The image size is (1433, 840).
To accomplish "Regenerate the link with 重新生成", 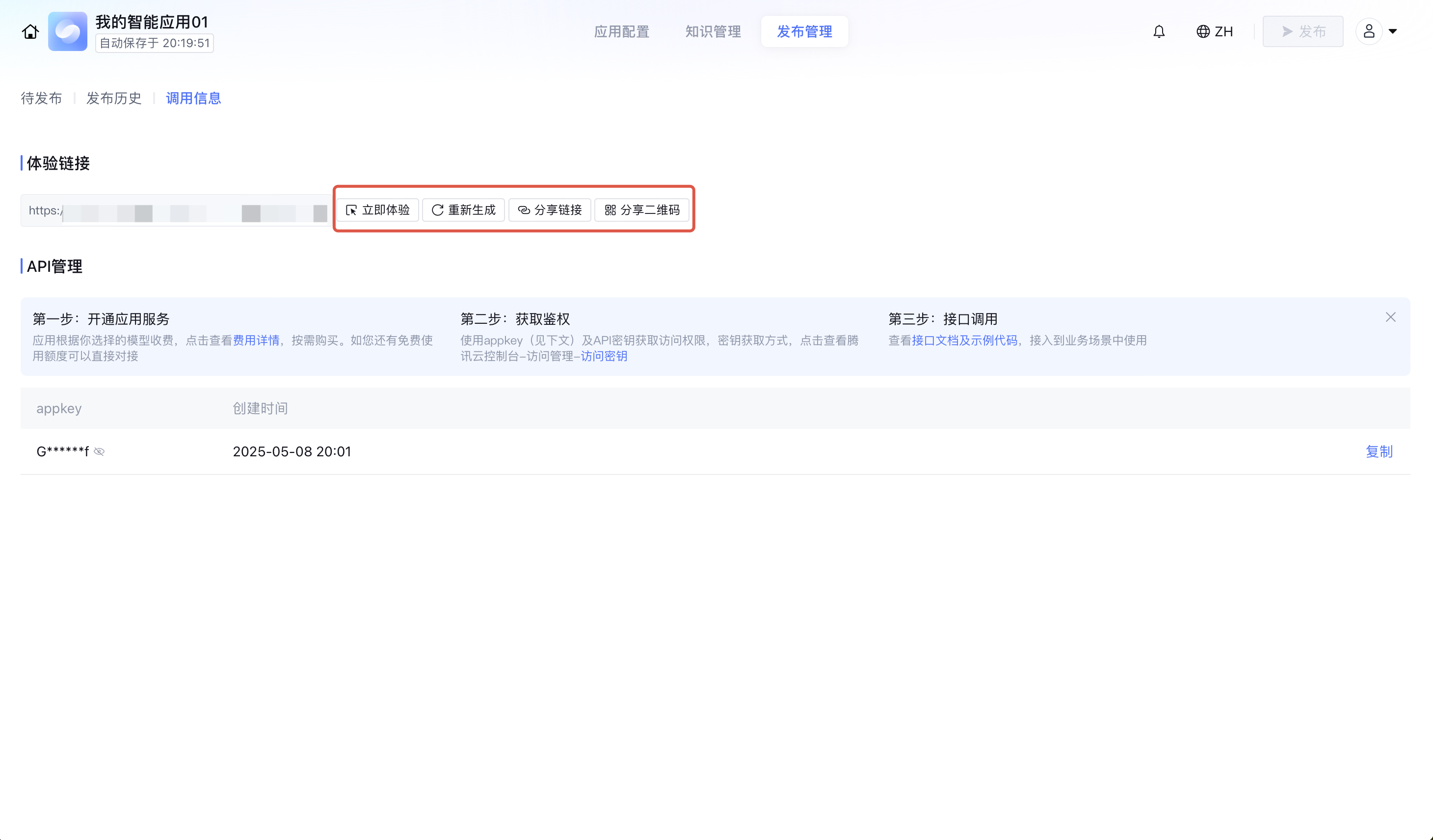I will pyautogui.click(x=463, y=210).
